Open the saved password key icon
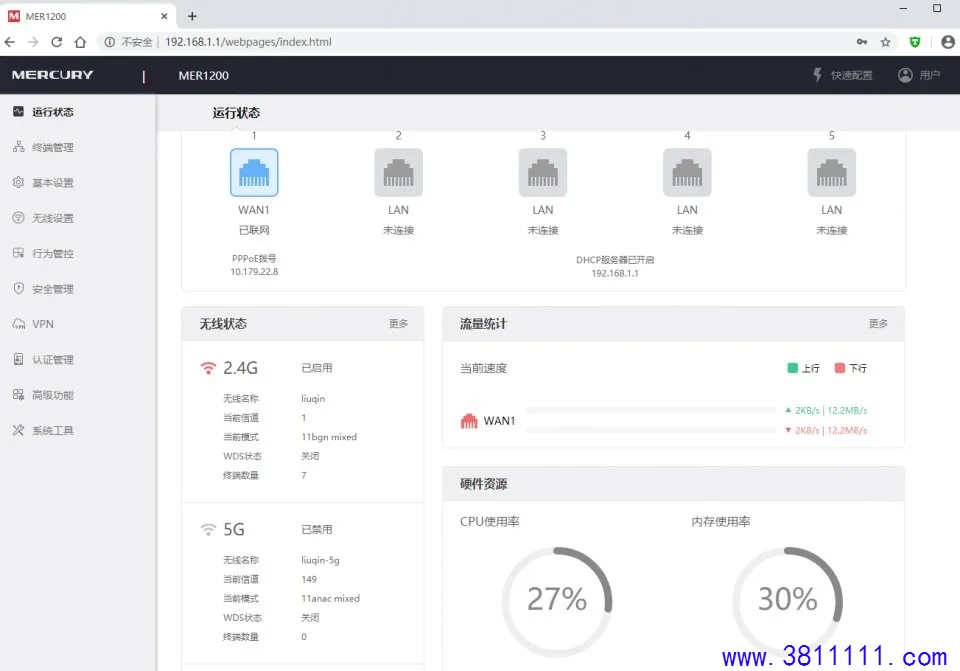This screenshot has height=671, width=960. (x=862, y=42)
